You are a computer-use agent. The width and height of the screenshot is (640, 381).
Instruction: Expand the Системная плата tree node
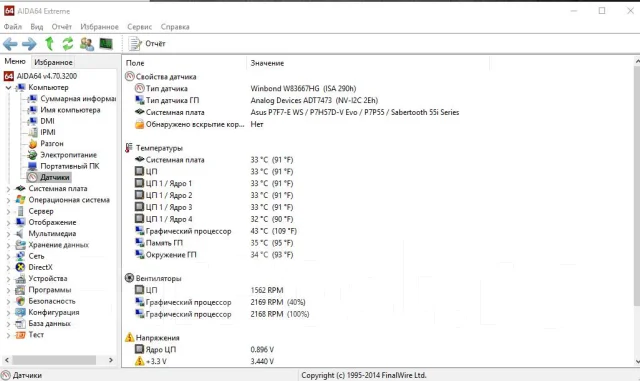coord(8,189)
